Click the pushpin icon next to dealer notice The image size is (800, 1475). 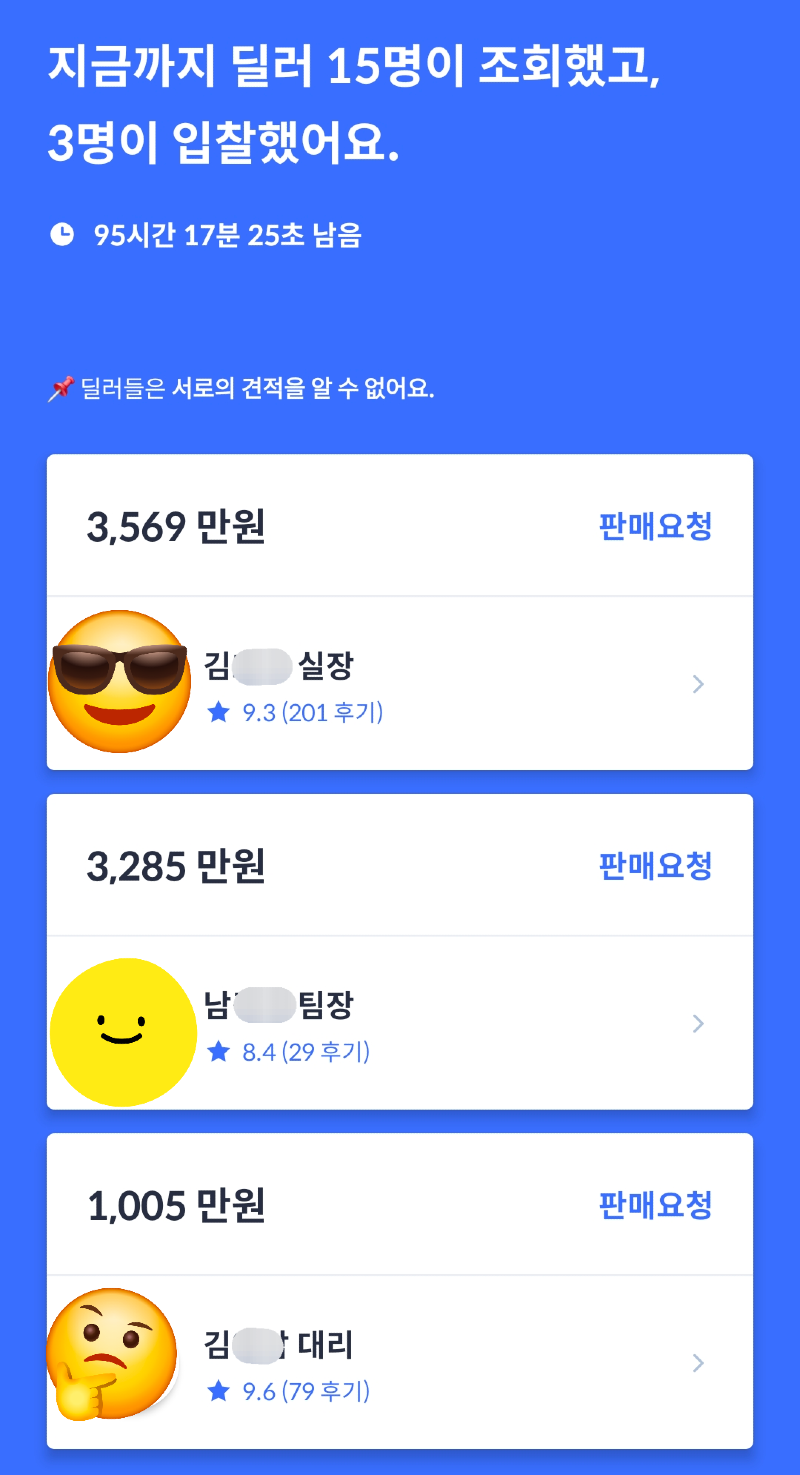point(60,389)
